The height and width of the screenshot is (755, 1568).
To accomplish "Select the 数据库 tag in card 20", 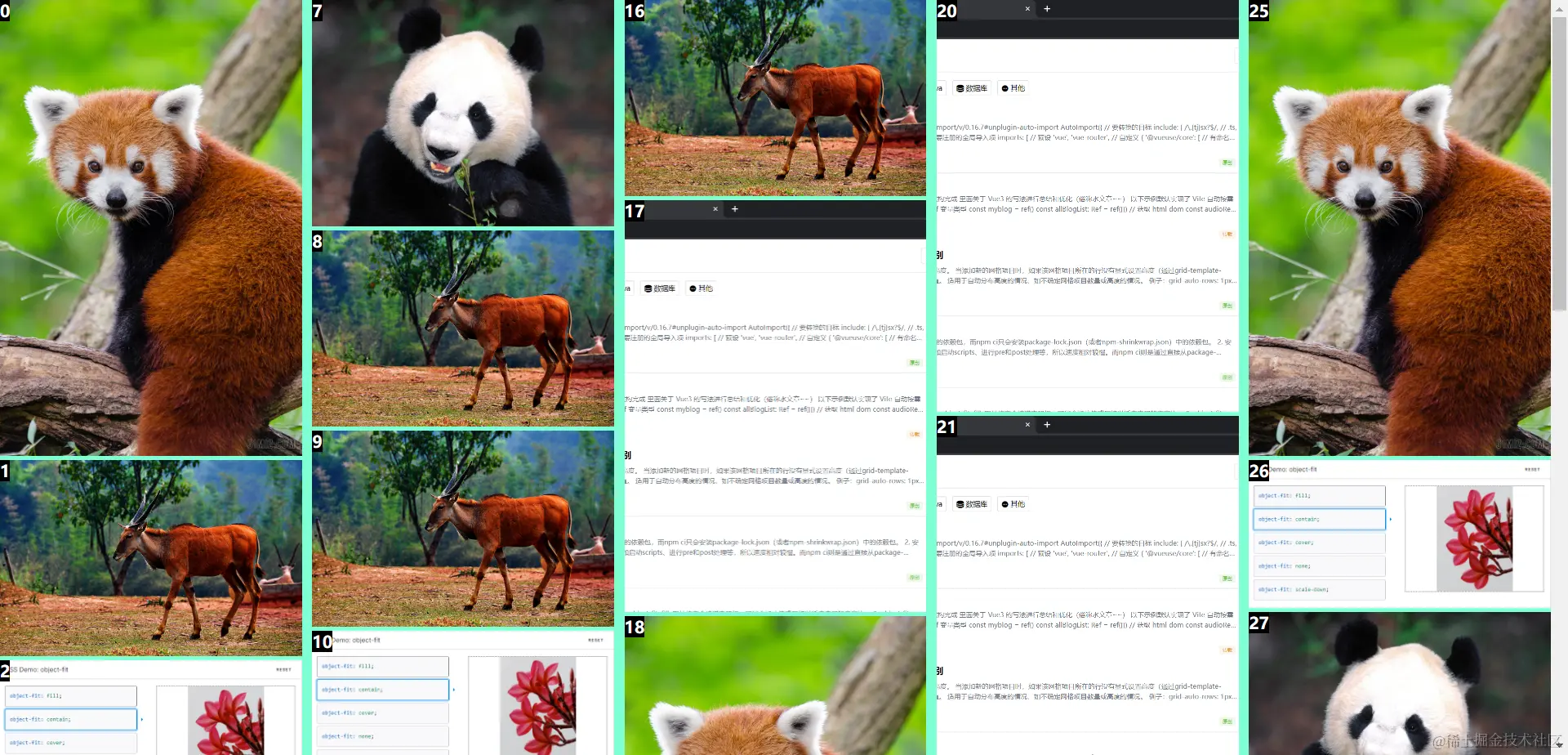I will point(972,88).
